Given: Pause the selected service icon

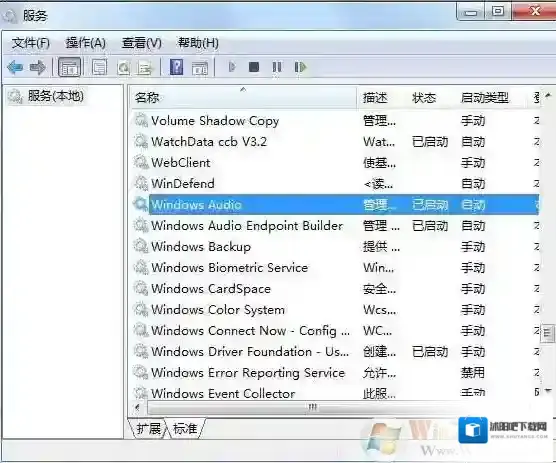Looking at the screenshot, I should point(277,67).
